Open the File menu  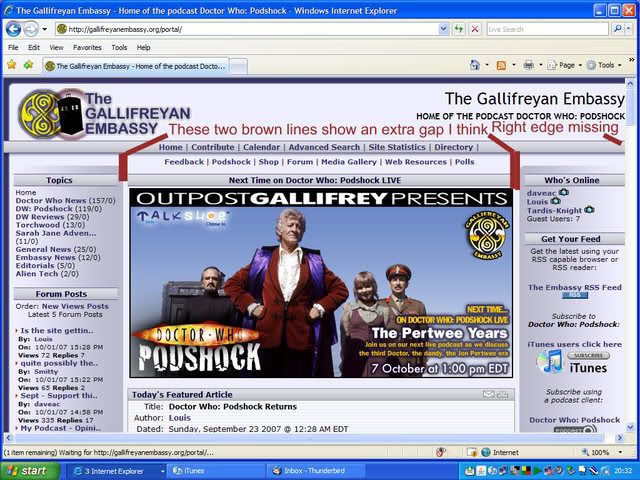(x=13, y=47)
